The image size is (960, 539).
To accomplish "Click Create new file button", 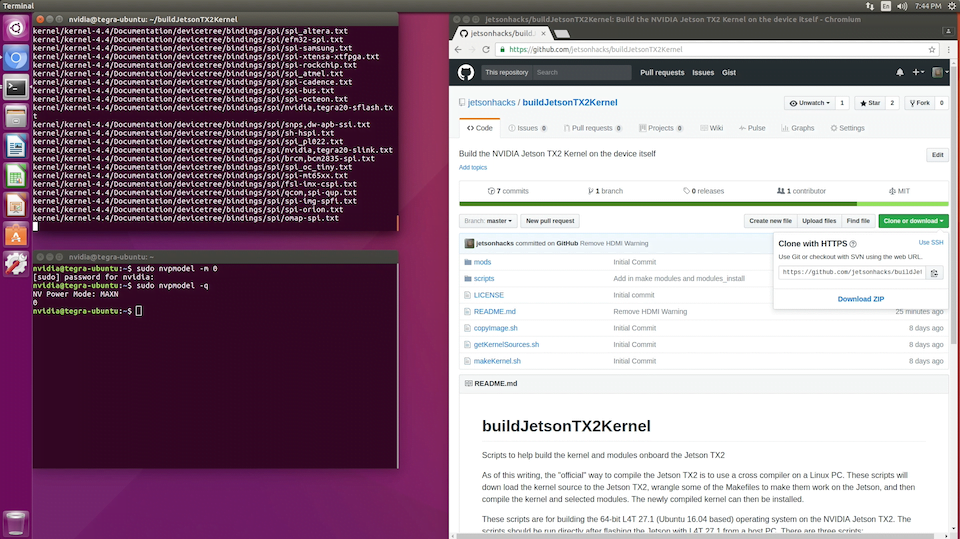I will click(770, 221).
